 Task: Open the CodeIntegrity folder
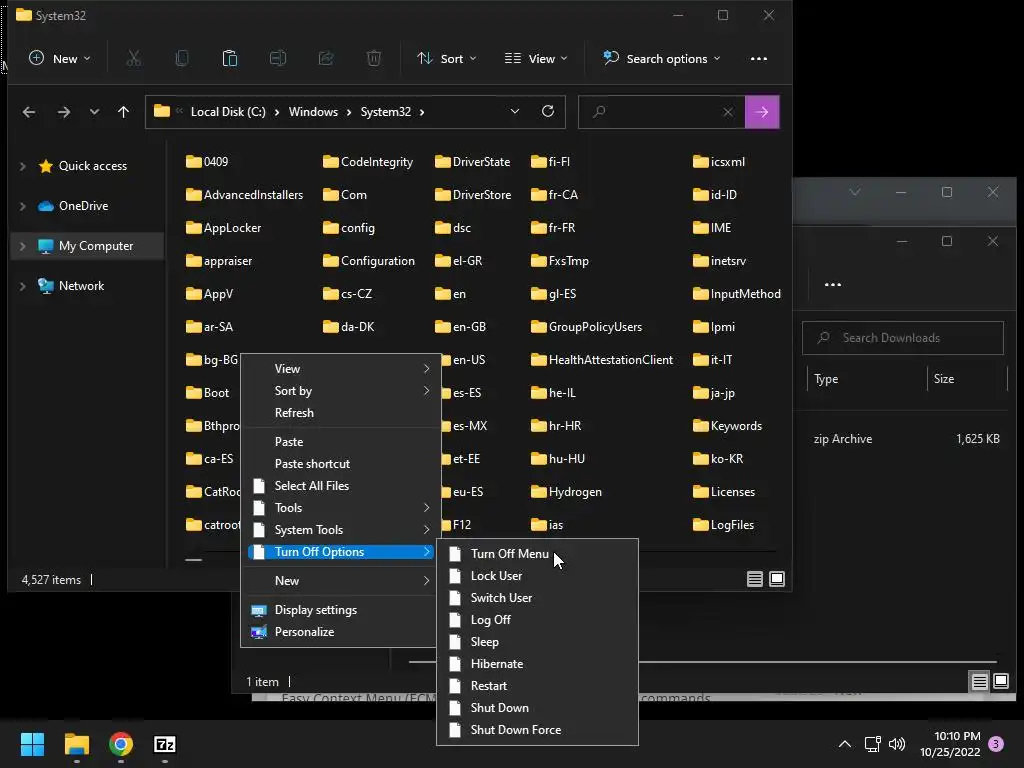368,162
